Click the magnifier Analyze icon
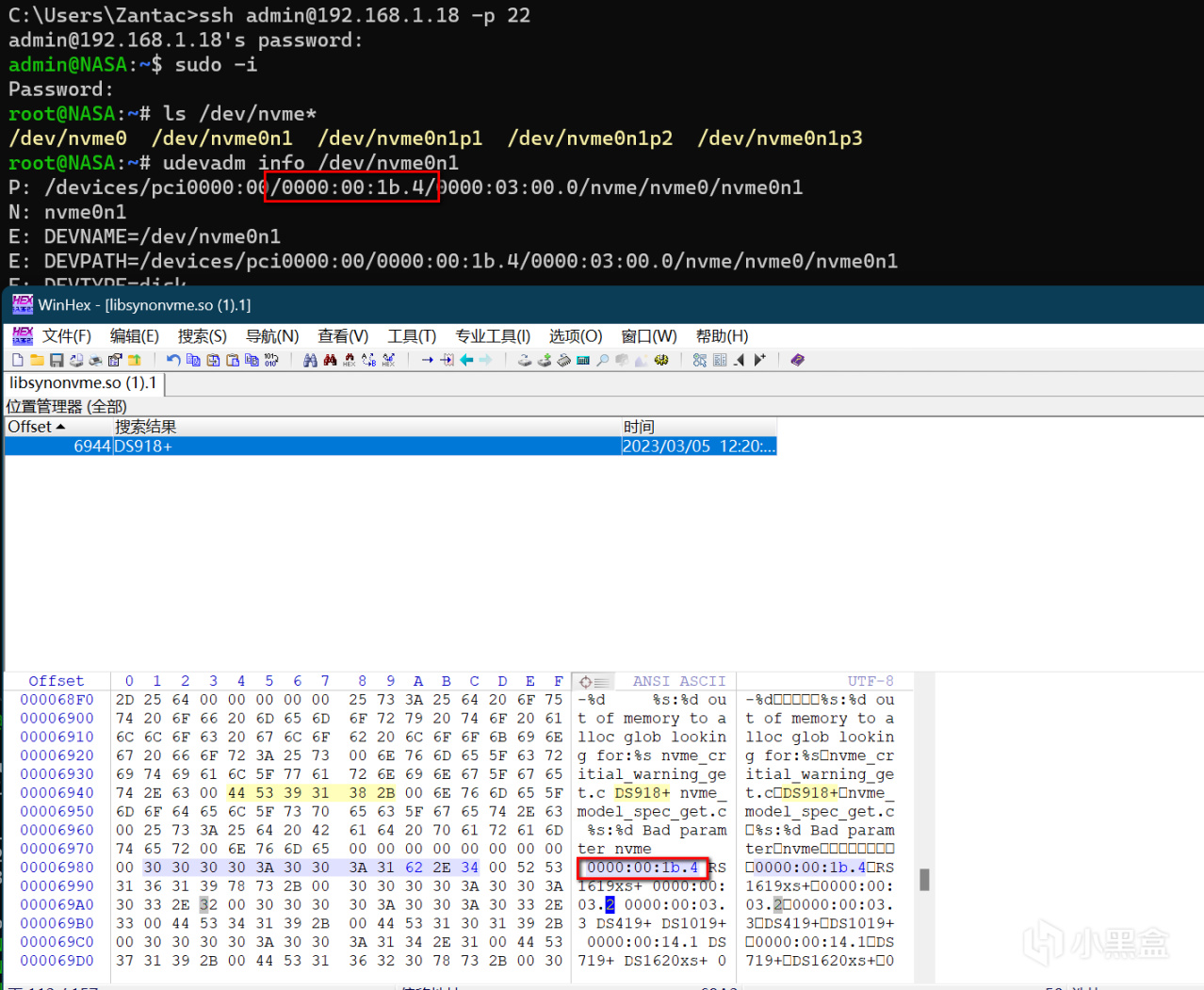Image resolution: width=1204 pixels, height=990 pixels. point(602,360)
